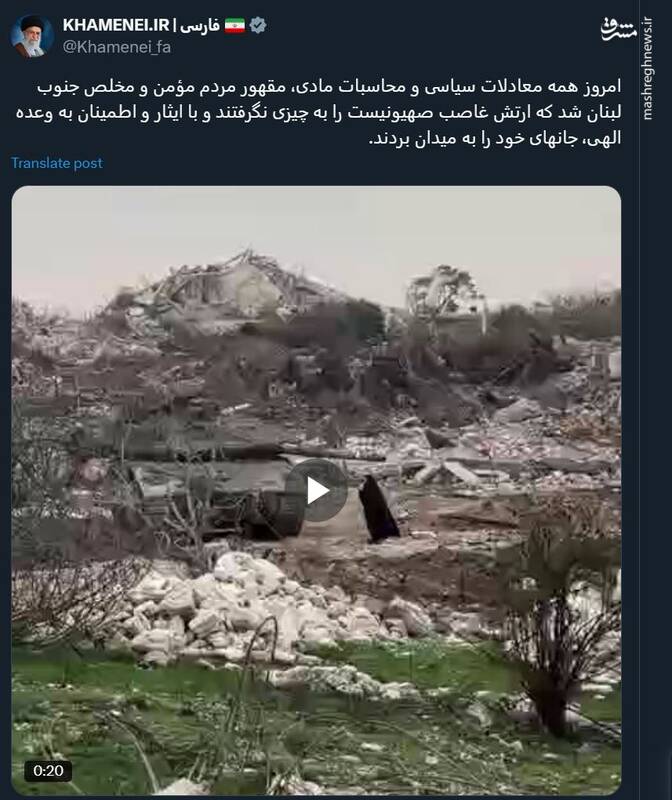
Task: Click the mashreghnews.ir vertical text
Action: (x=647, y=68)
